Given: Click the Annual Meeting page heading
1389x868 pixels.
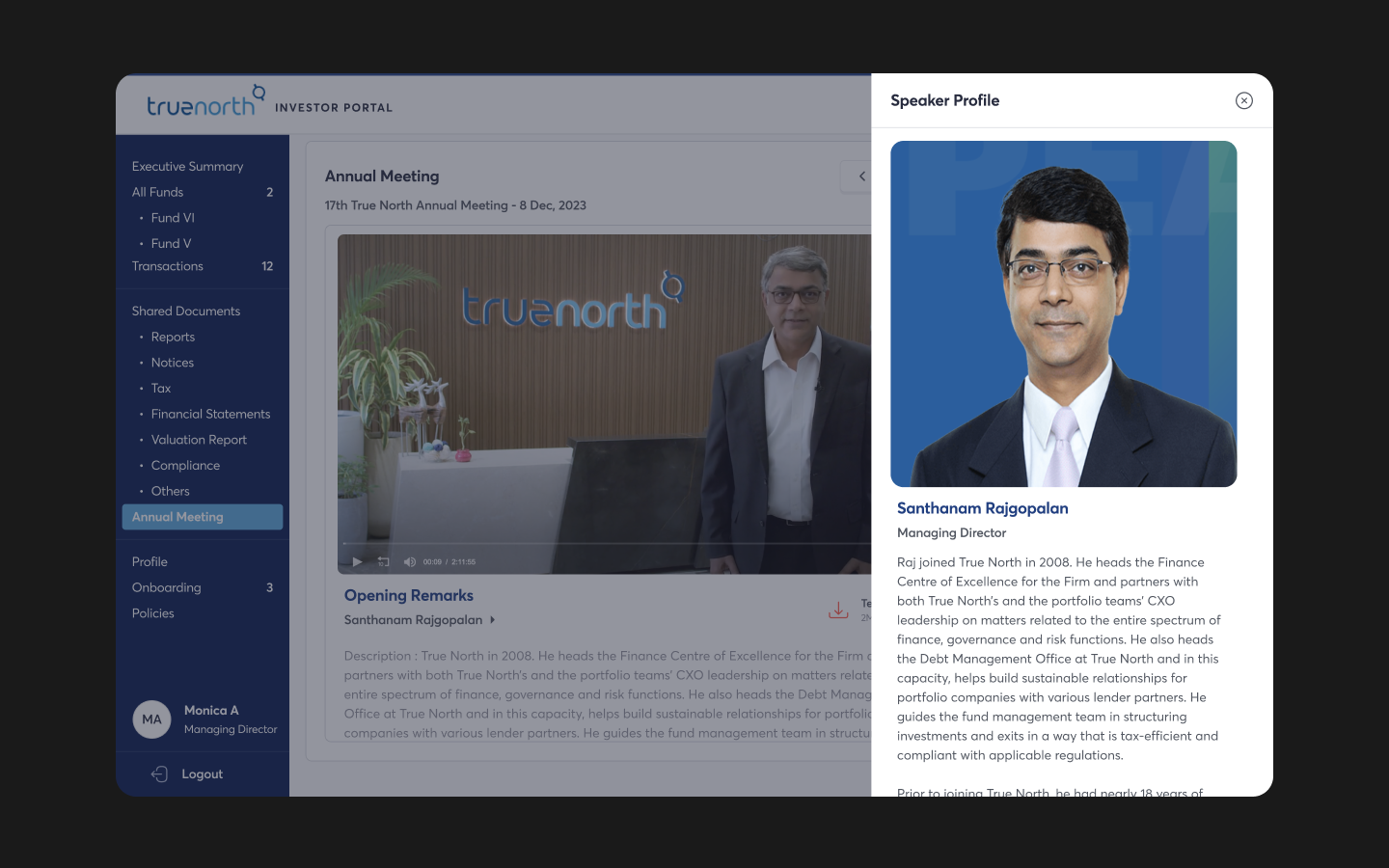Looking at the screenshot, I should point(382,176).
